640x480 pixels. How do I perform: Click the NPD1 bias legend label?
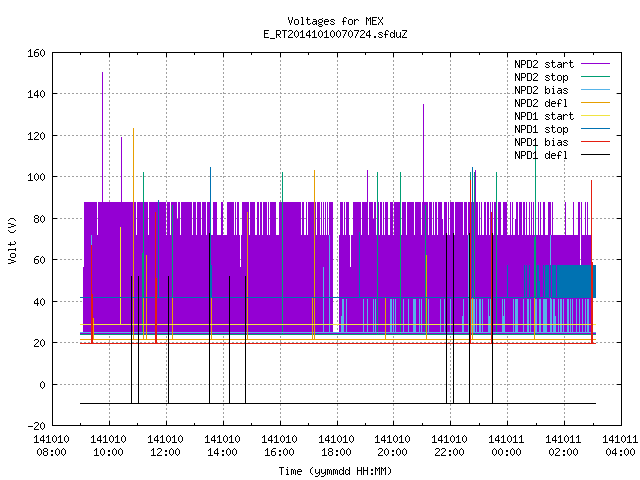pyautogui.click(x=541, y=142)
